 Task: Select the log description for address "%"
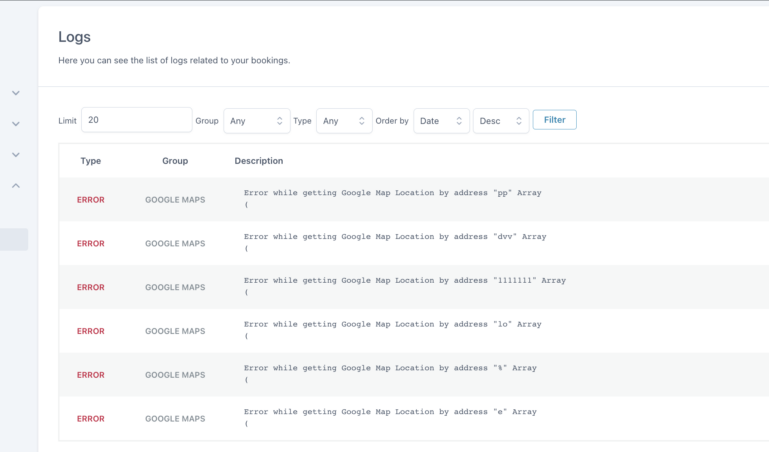390,368
